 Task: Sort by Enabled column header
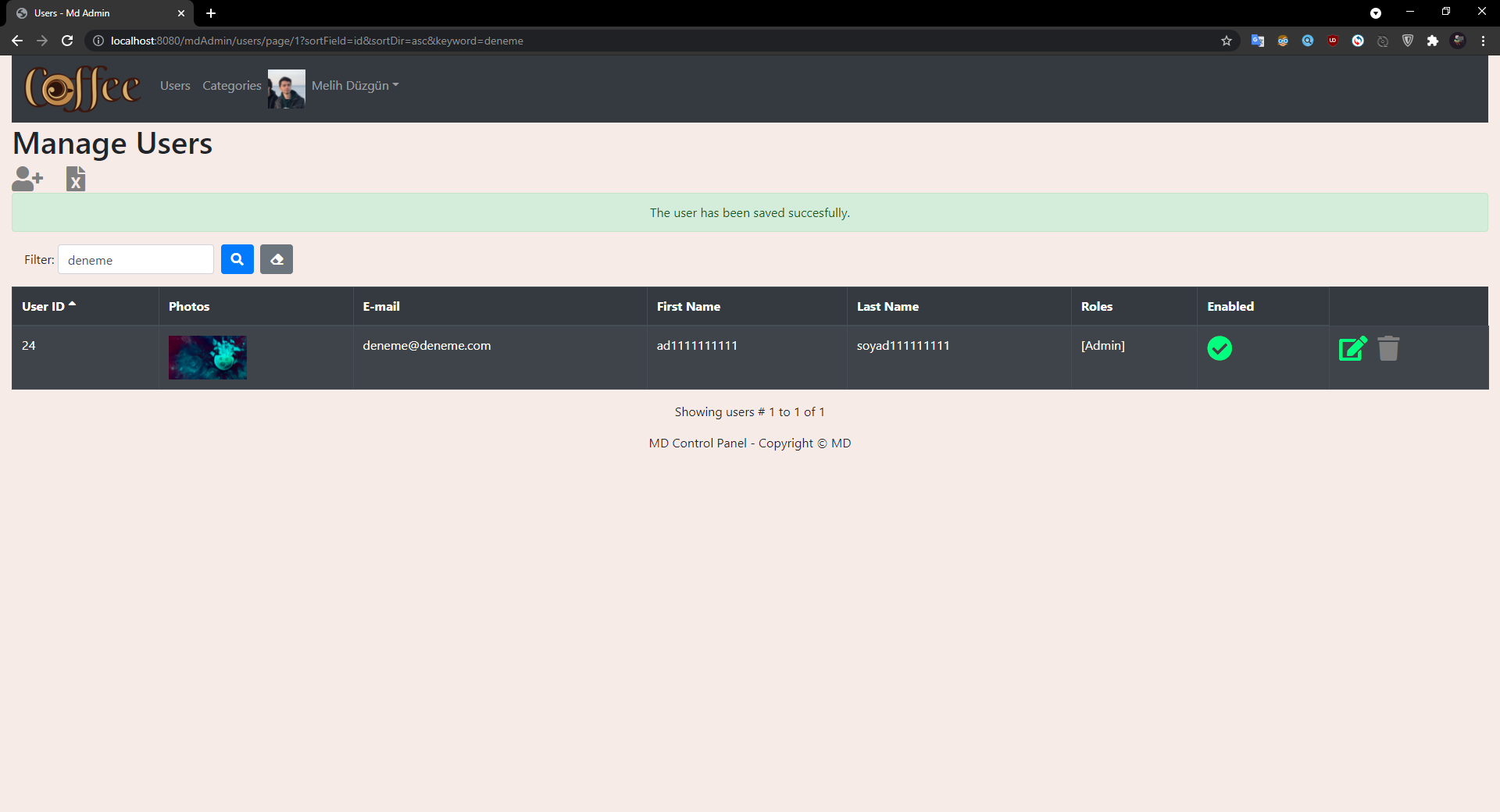[x=1230, y=306]
